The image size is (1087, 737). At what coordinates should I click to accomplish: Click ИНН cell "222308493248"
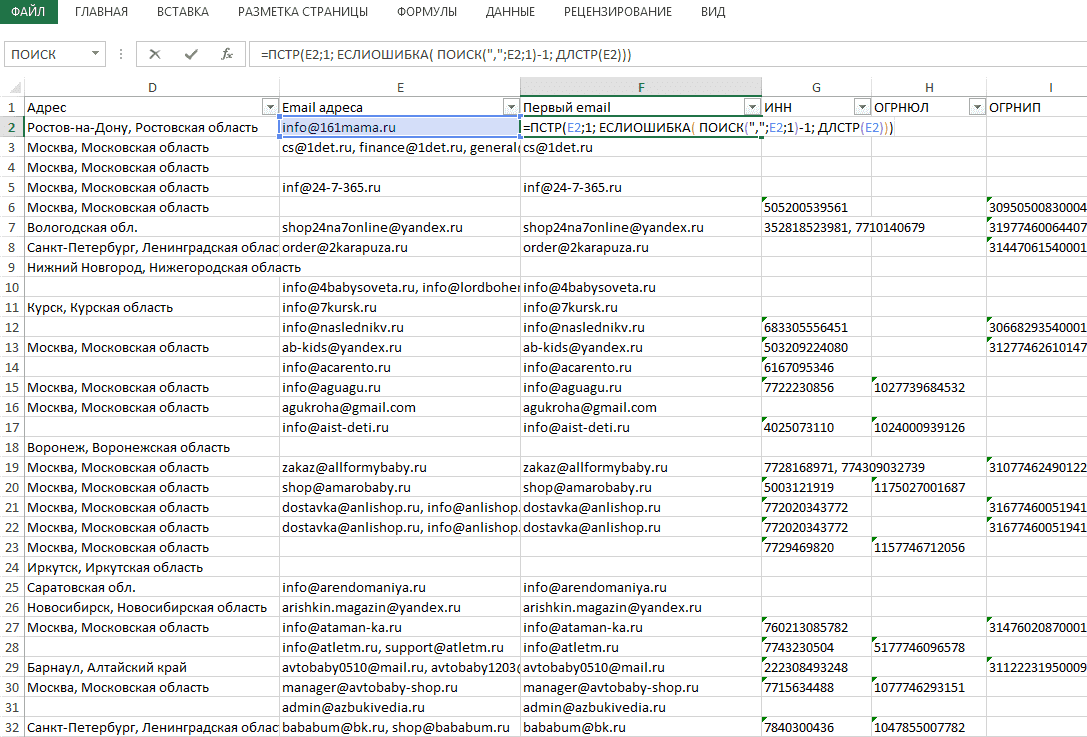point(817,668)
